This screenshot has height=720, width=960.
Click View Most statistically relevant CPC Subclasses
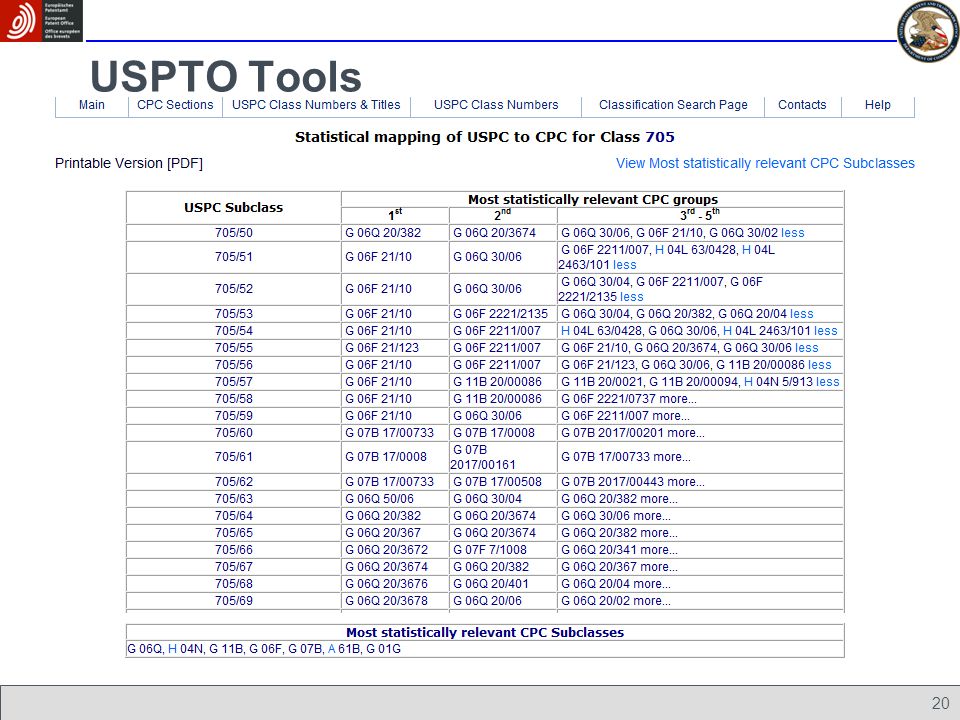(x=765, y=163)
